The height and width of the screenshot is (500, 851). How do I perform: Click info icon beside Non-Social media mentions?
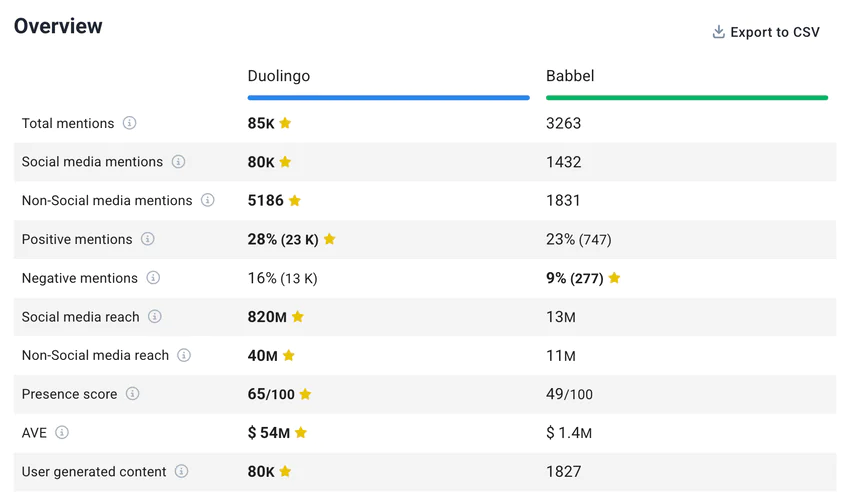coord(207,200)
